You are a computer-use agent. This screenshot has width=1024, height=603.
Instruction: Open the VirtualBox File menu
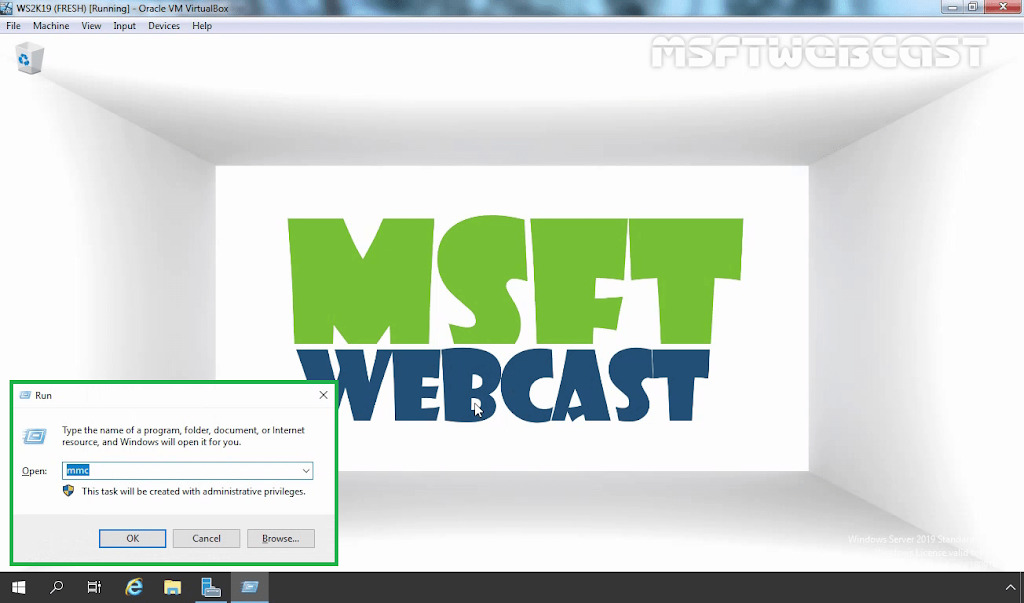click(x=13, y=25)
